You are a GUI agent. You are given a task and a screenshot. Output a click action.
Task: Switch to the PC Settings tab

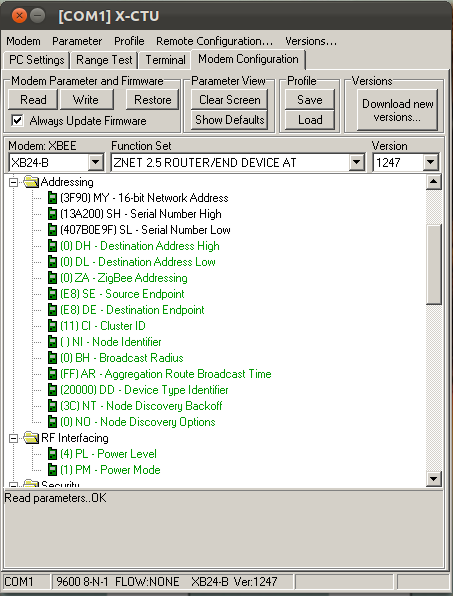point(36,60)
